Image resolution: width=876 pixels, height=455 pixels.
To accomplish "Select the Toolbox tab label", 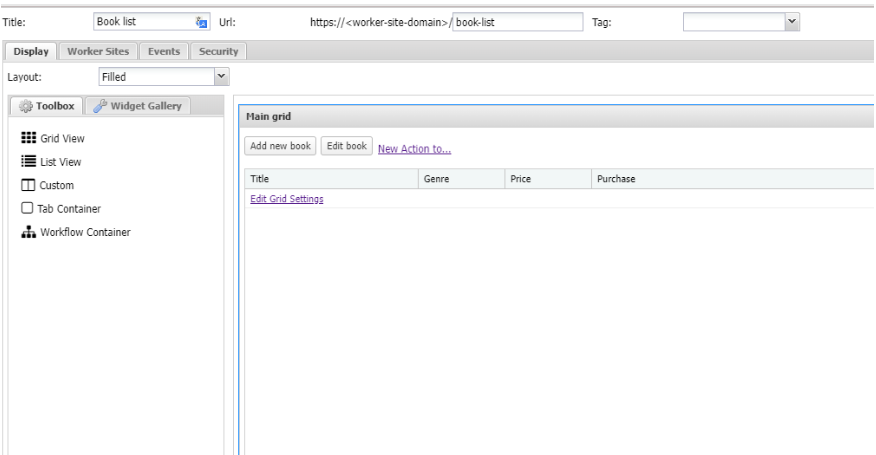I will point(55,106).
